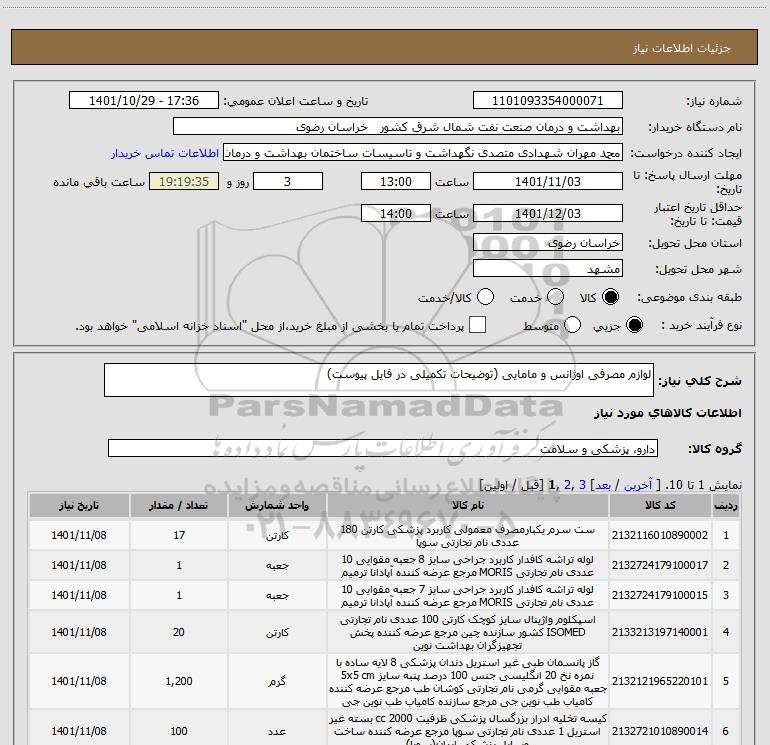Select the خدمت radio button
This screenshot has height=745, width=770.
(555, 297)
